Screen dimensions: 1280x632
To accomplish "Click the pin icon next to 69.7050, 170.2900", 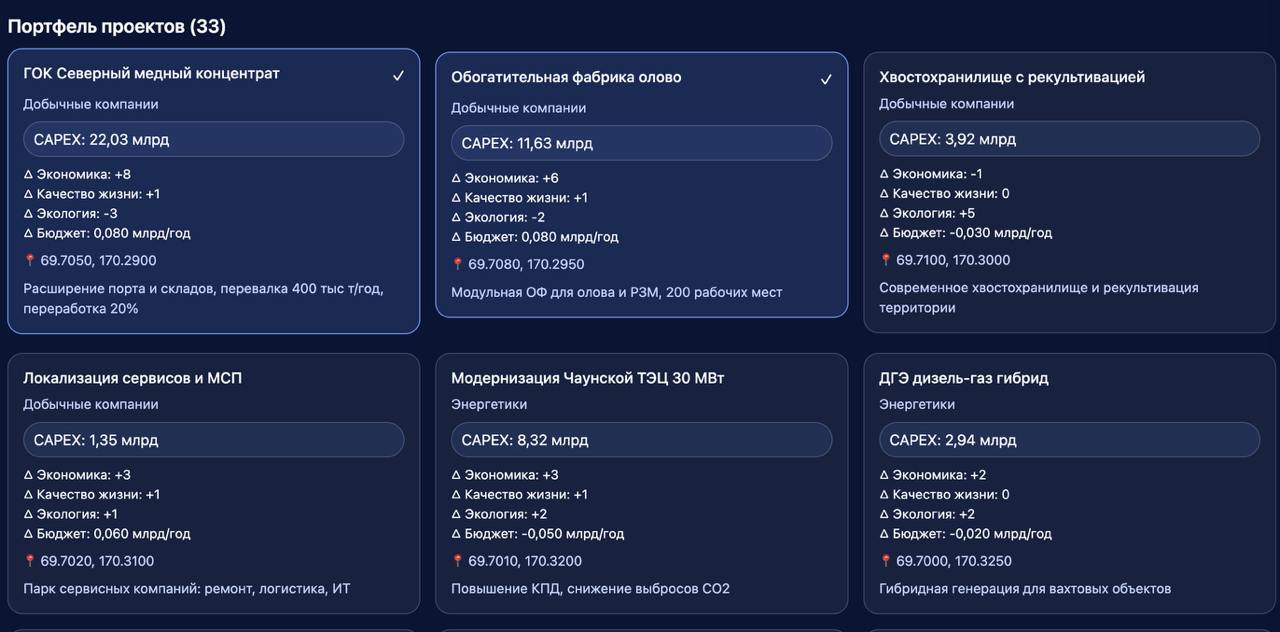I will tap(30, 261).
